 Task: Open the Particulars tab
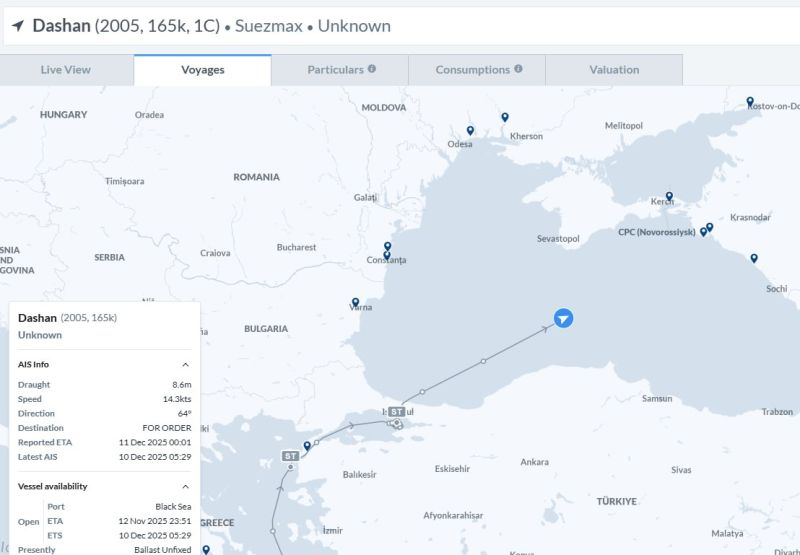tap(335, 70)
